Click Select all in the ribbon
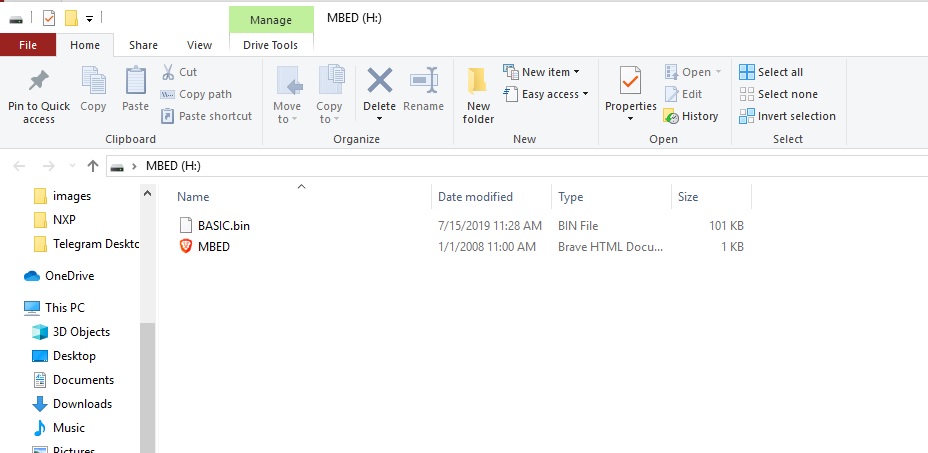 coord(771,72)
